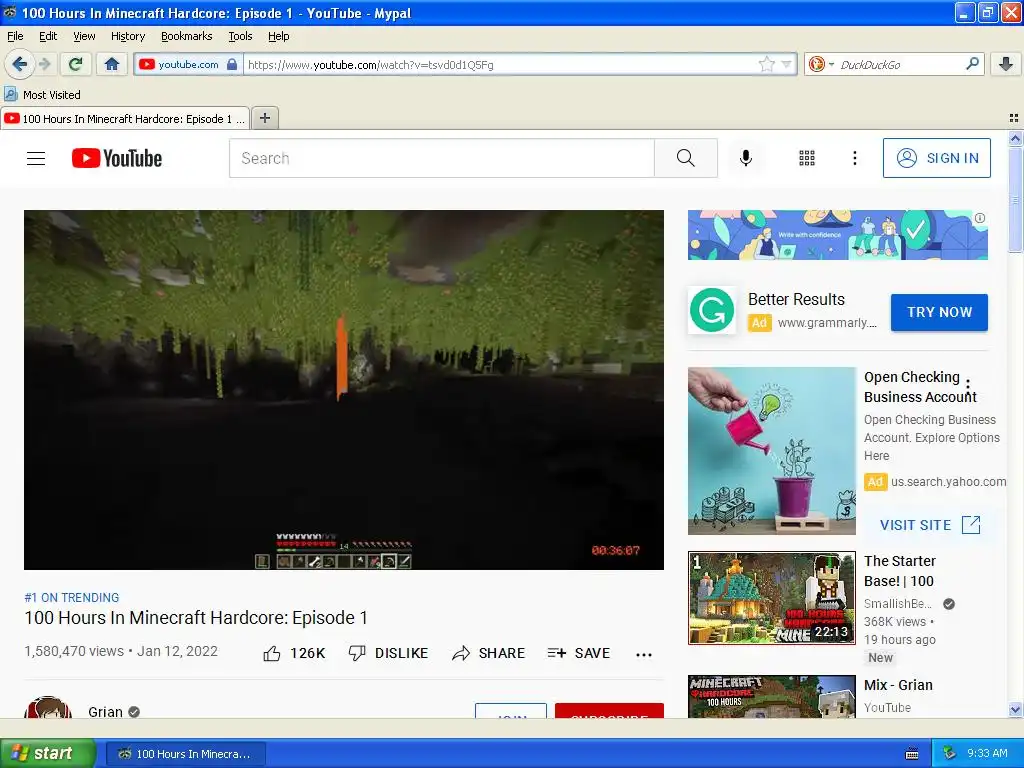Select the 100 Hours In Minecraft tab
The image size is (1024, 768).
click(x=125, y=118)
